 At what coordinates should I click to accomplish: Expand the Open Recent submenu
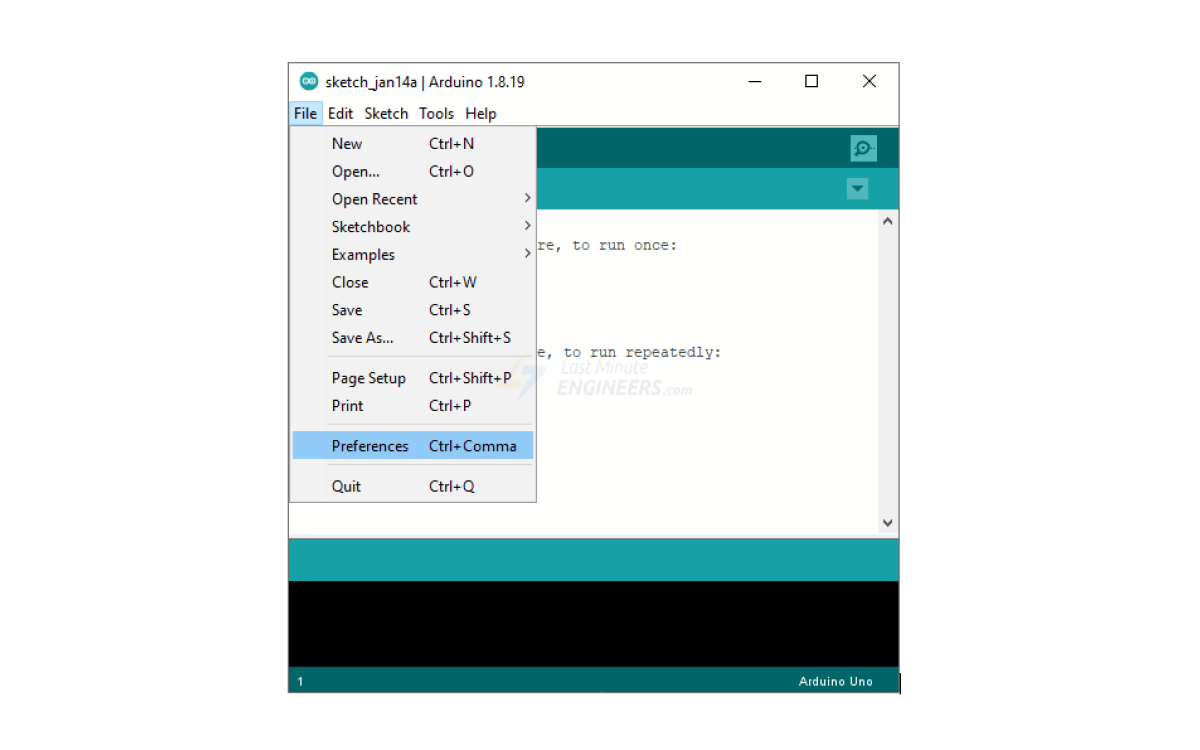point(413,199)
